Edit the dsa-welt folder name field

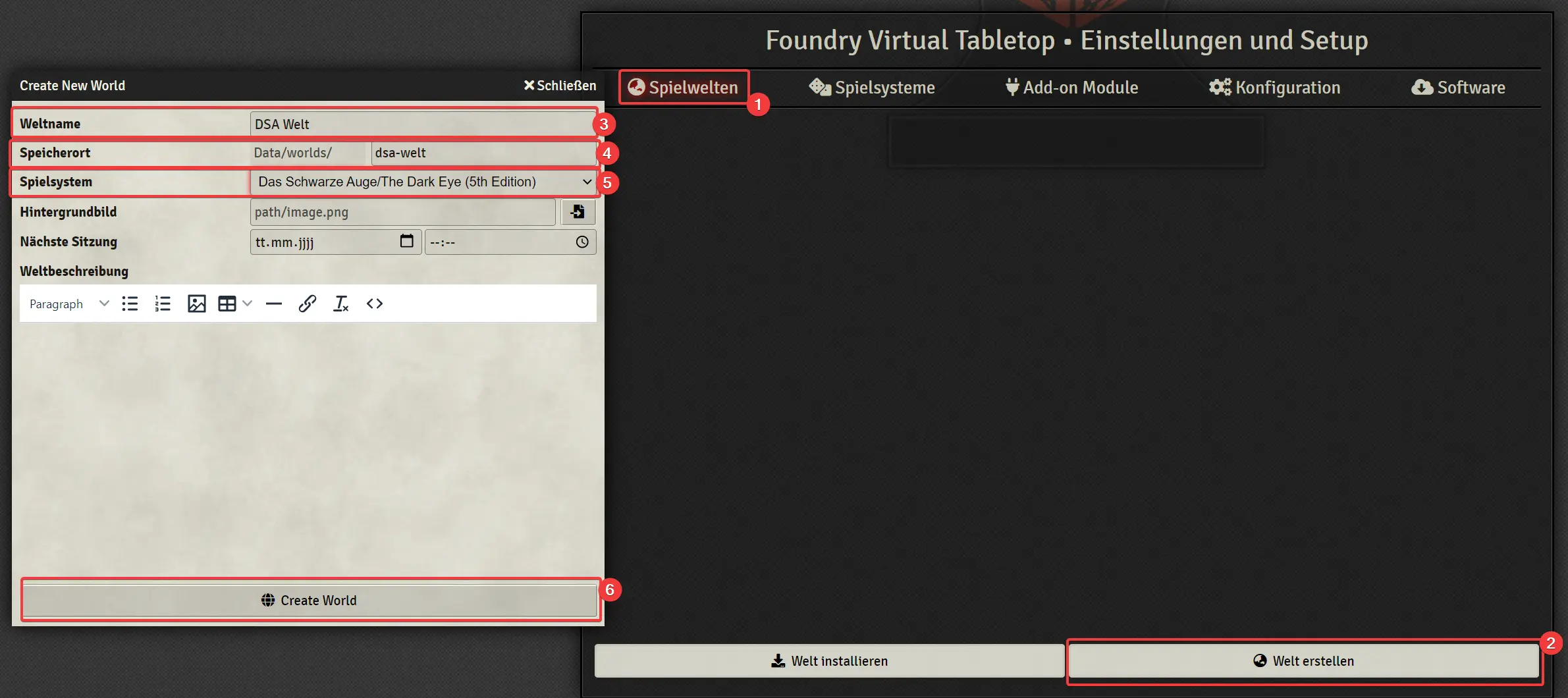point(483,153)
